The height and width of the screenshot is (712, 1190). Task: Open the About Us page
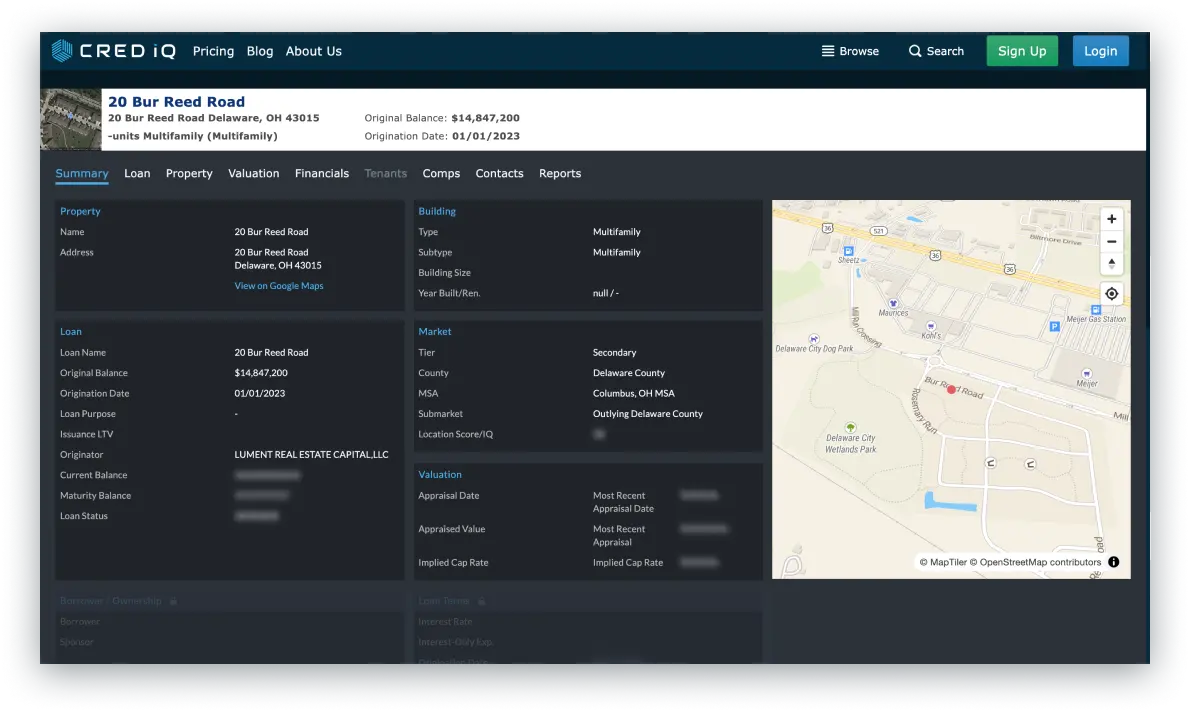pyautogui.click(x=313, y=51)
